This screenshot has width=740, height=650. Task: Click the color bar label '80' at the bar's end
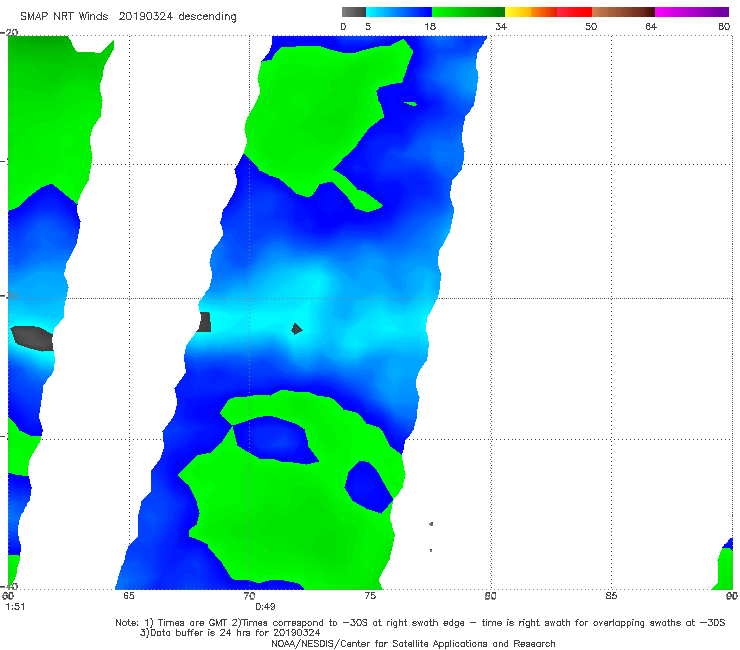(724, 27)
